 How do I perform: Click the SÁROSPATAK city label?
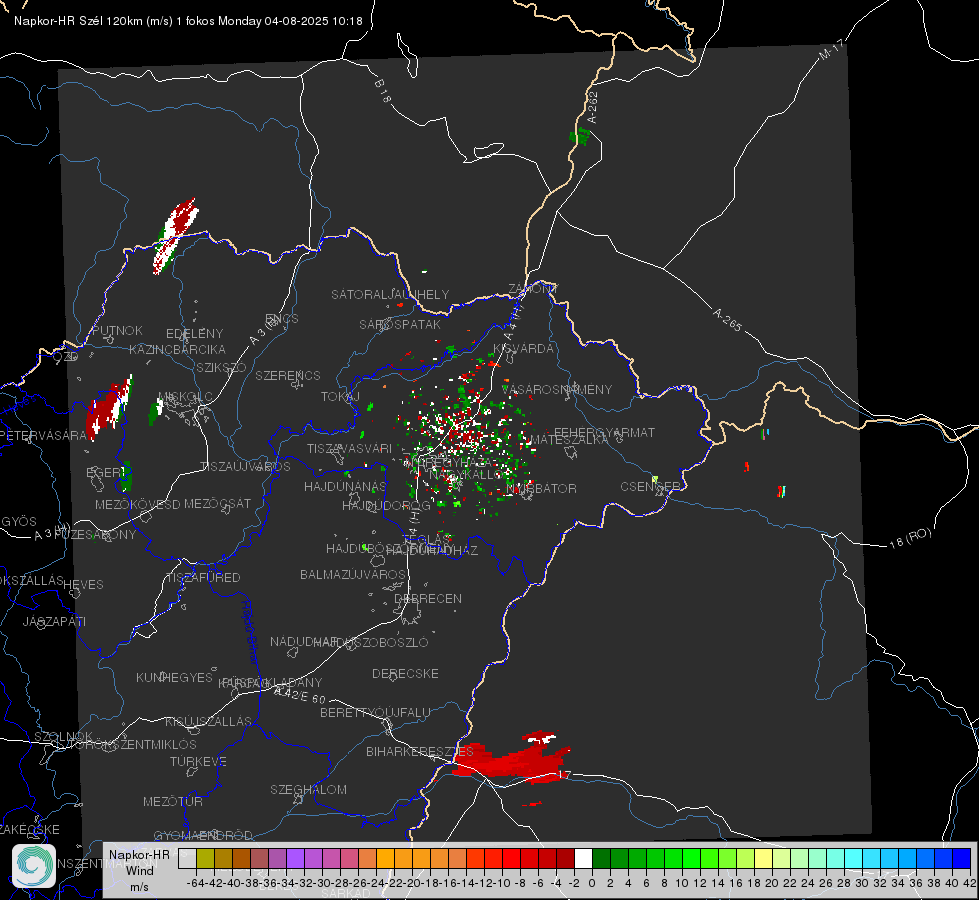pos(400,324)
